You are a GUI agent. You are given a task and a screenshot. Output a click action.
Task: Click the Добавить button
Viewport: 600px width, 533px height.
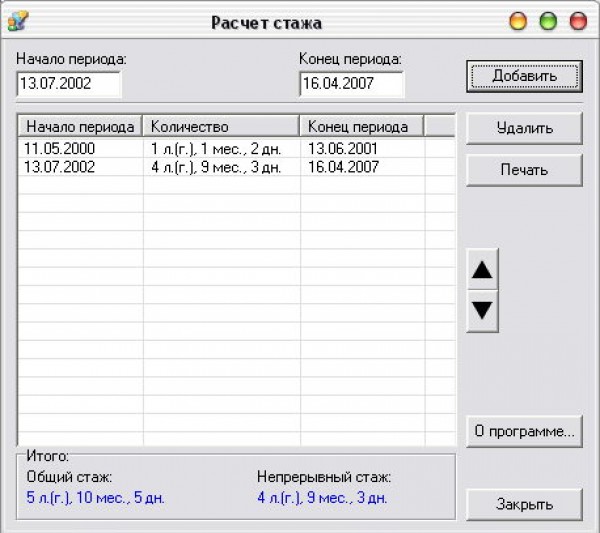[524, 76]
